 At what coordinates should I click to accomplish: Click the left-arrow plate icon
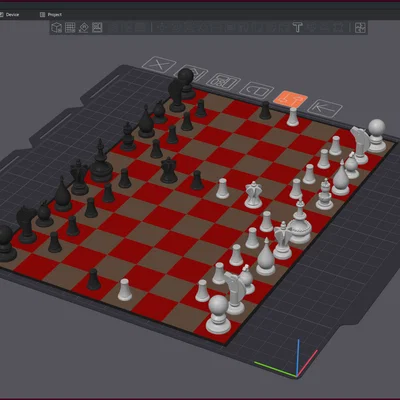[325, 108]
